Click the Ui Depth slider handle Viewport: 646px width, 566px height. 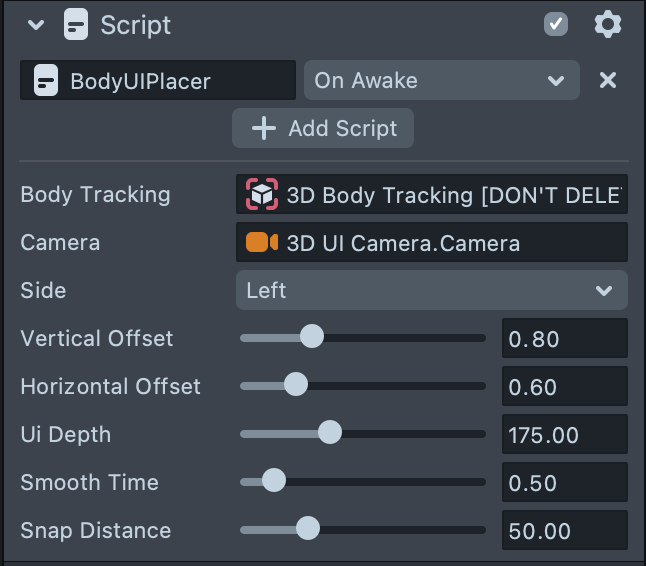329,434
